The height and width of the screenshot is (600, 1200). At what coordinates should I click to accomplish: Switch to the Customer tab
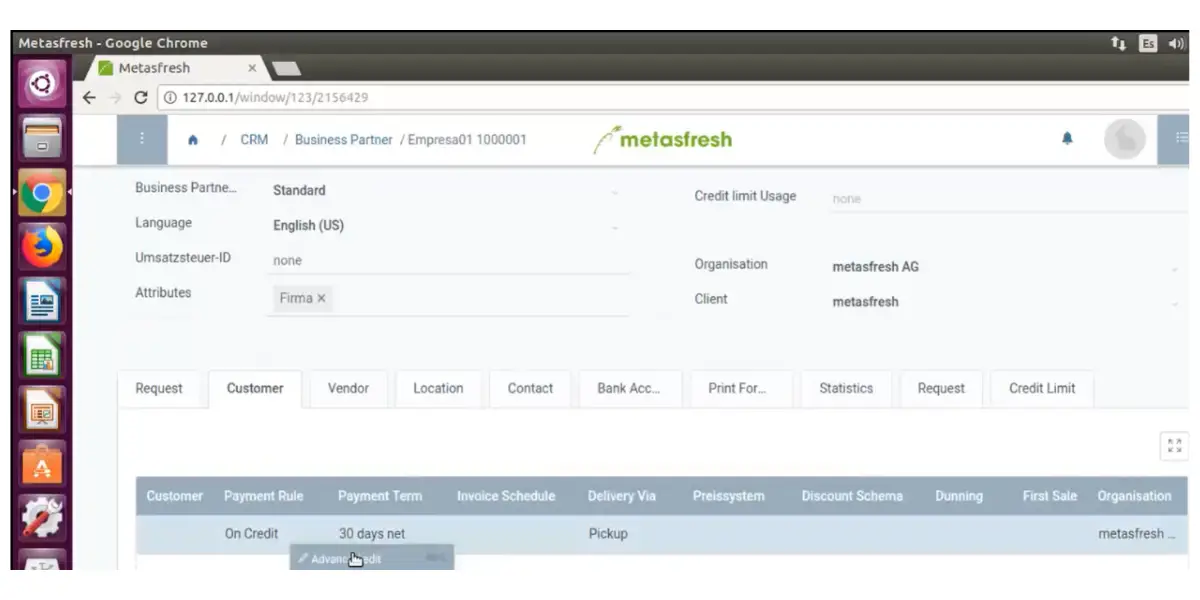tap(255, 388)
